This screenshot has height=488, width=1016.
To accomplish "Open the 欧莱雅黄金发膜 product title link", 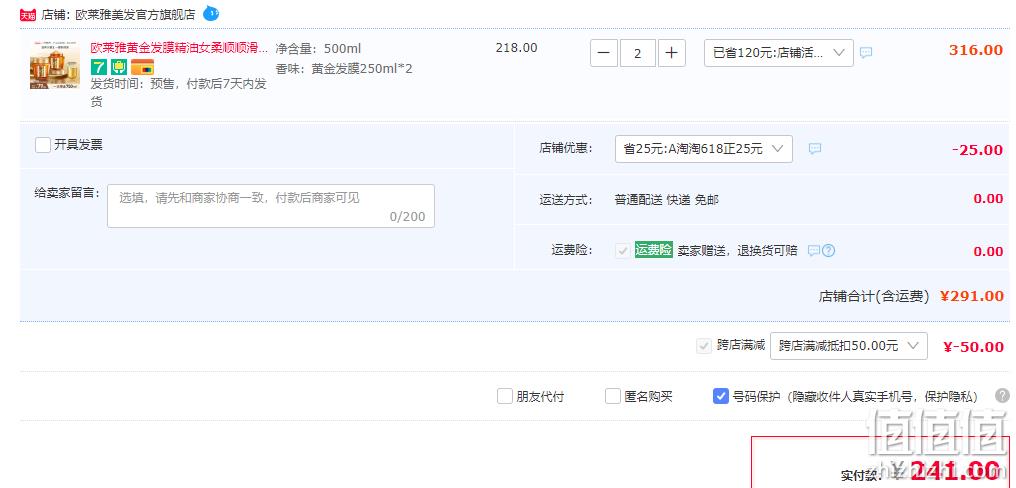I will point(179,48).
